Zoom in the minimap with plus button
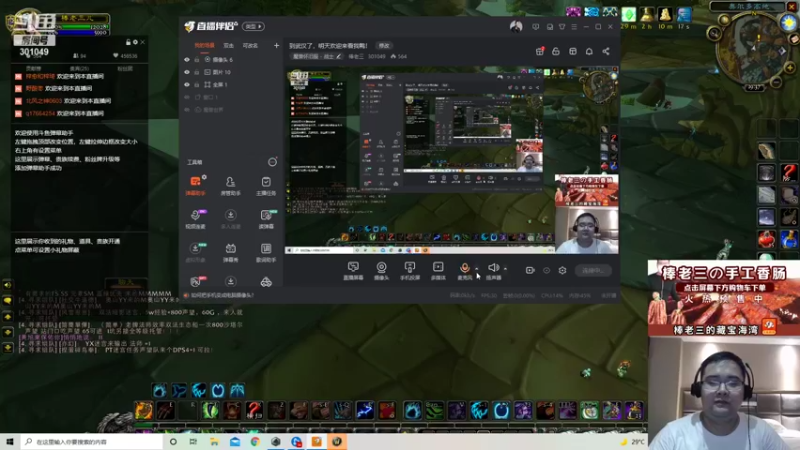Viewport: 800px width, 450px height. tap(789, 67)
